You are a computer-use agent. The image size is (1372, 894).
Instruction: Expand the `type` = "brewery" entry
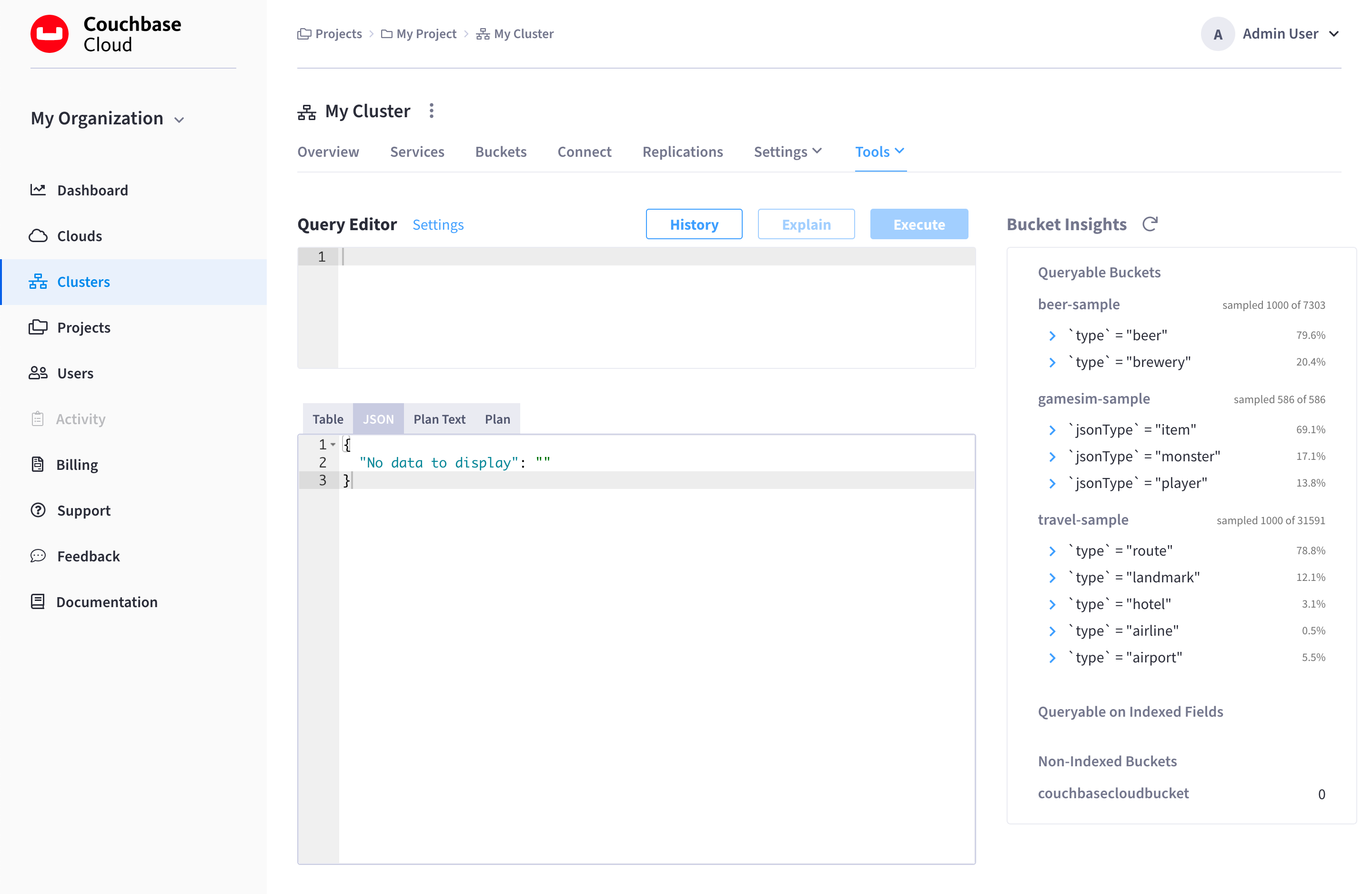[1052, 362]
